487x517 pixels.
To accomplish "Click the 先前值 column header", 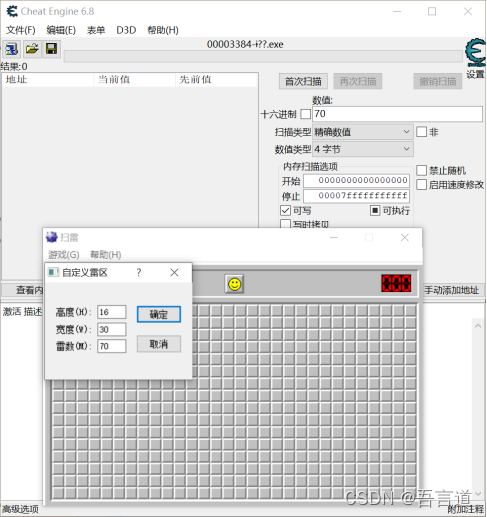I will [x=216, y=80].
